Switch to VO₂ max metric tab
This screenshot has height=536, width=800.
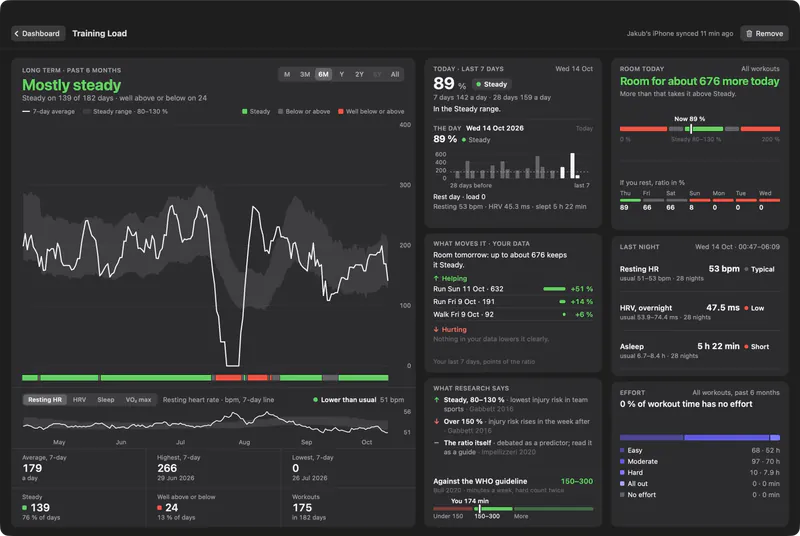(x=138, y=400)
